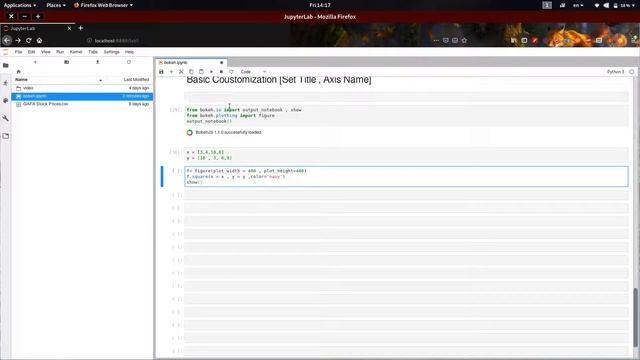Open the Firefox library icon

click(513, 40)
